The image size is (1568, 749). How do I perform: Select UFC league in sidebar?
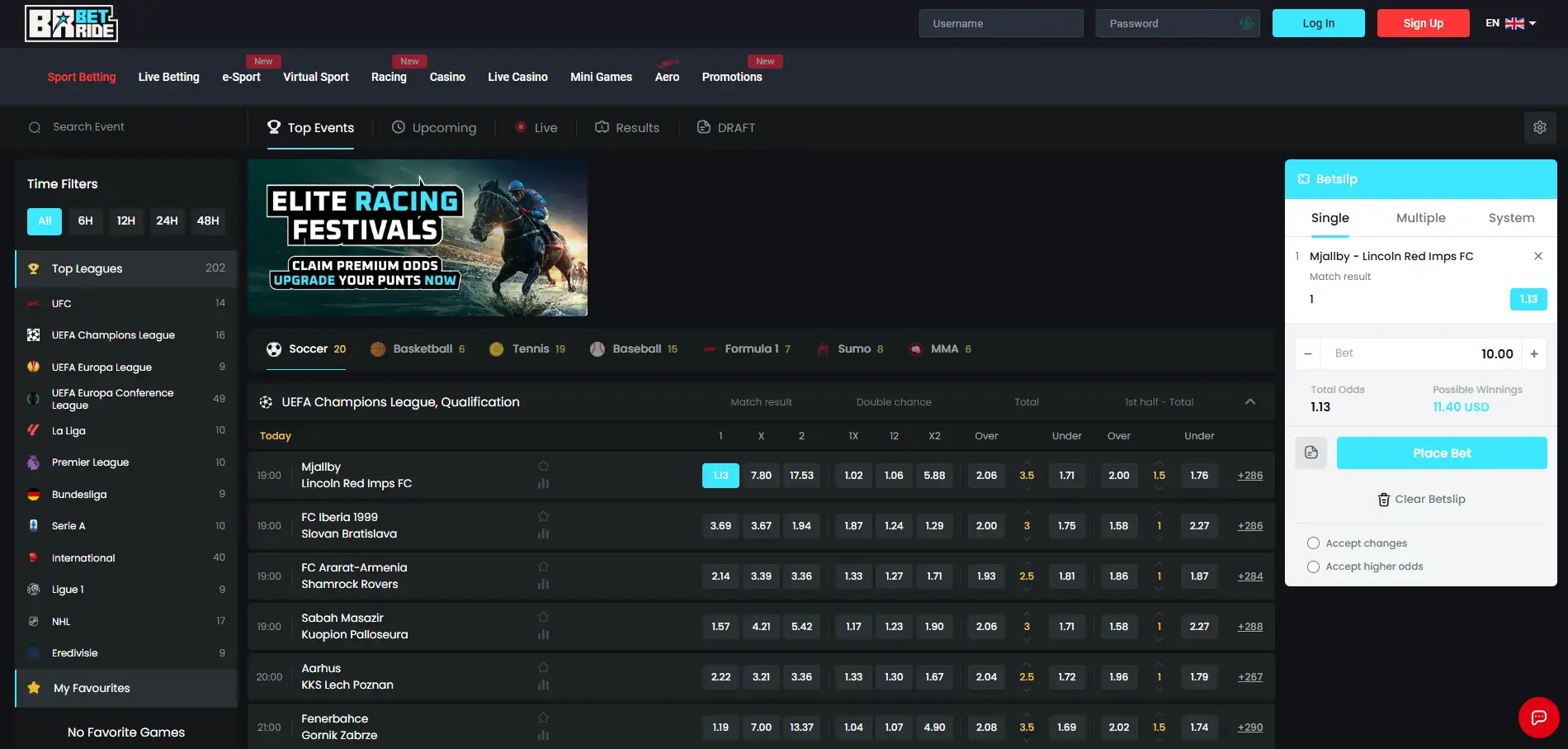(126, 303)
